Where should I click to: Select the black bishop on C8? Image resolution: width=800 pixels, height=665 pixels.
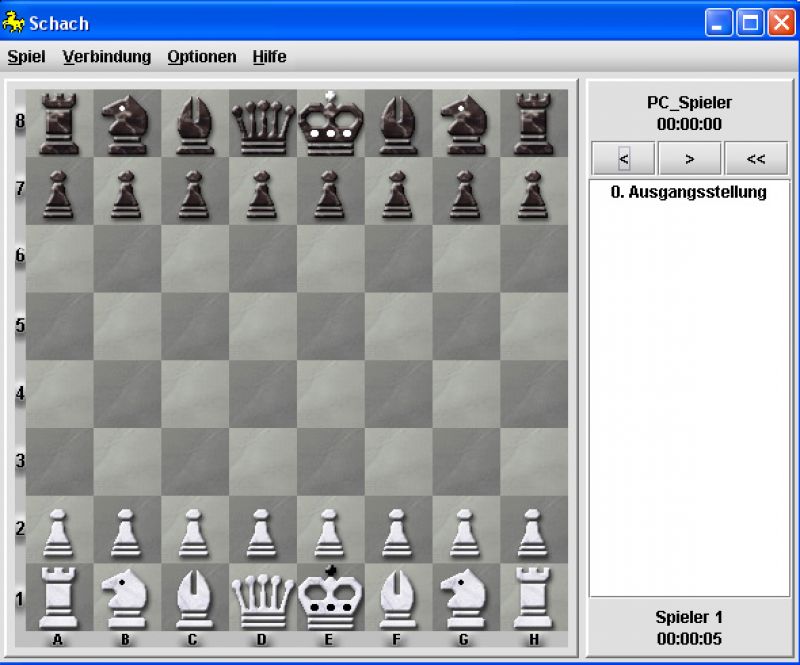click(x=195, y=126)
